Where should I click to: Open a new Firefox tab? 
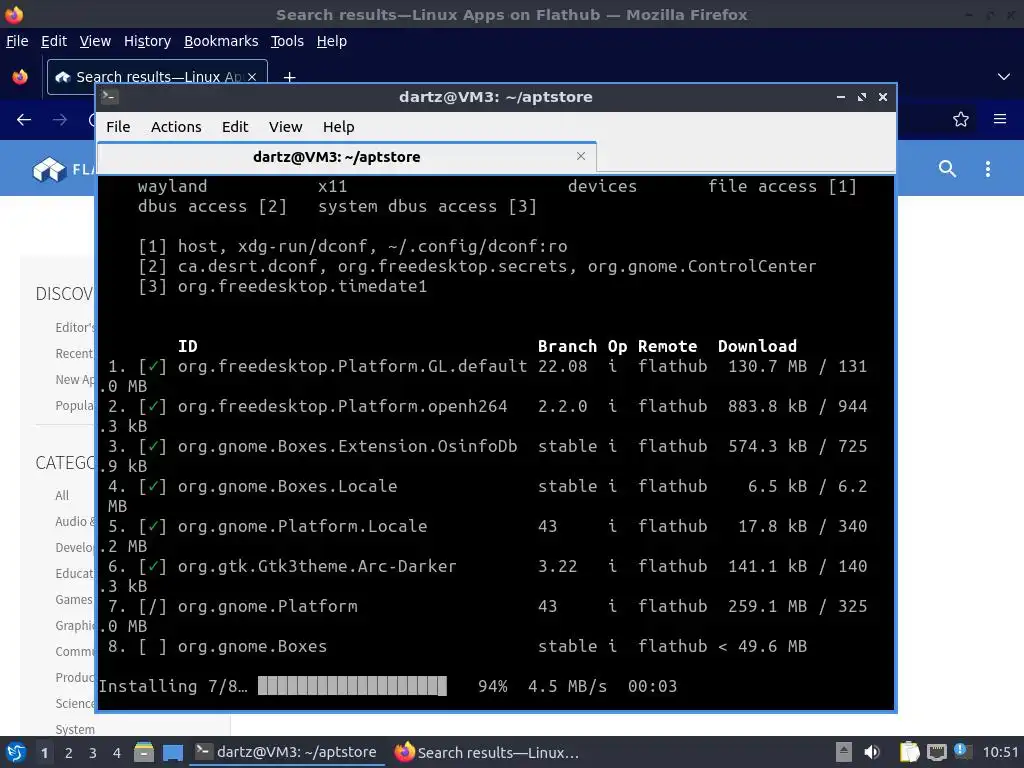pos(289,77)
